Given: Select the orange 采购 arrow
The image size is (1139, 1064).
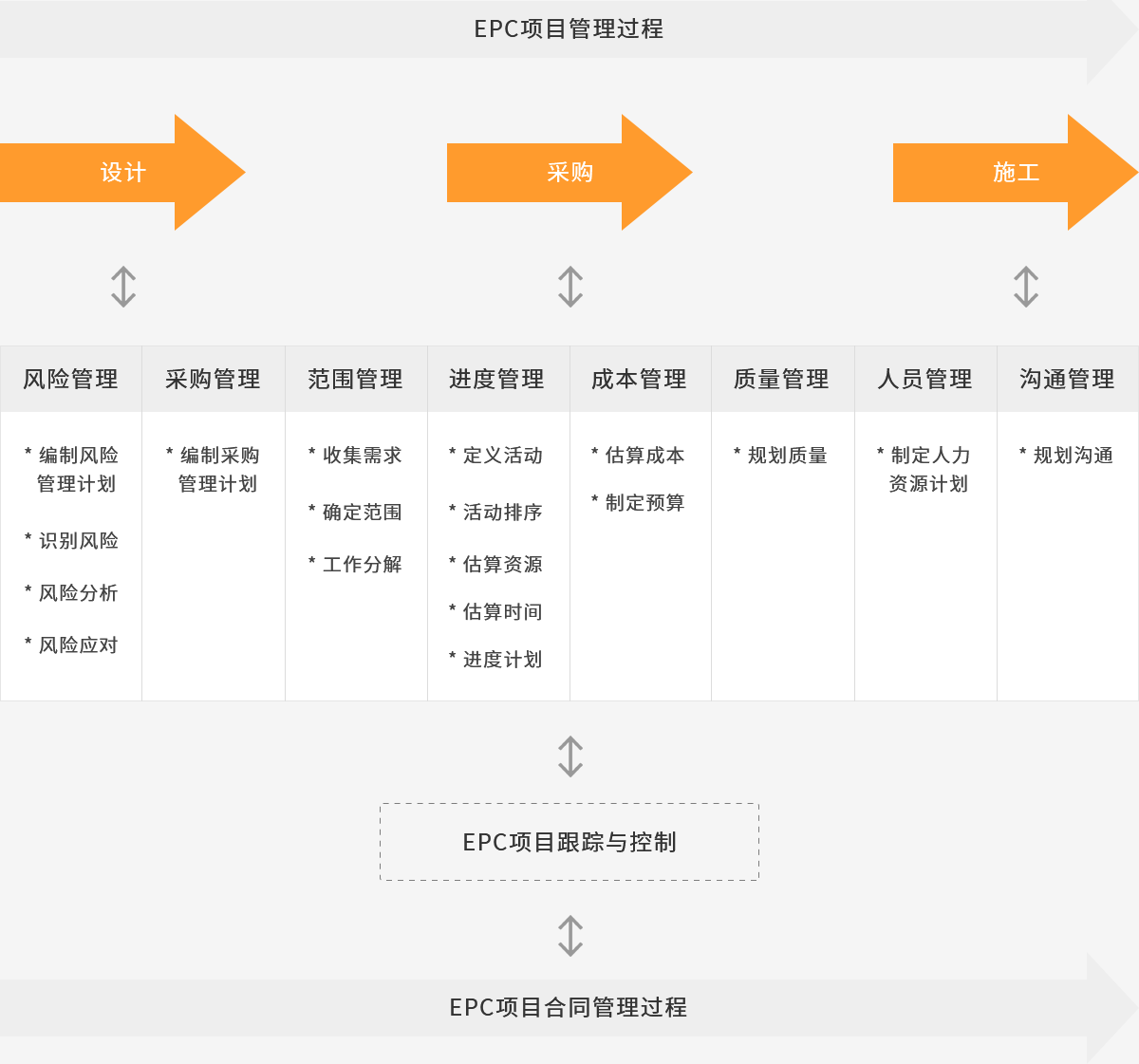Looking at the screenshot, I should pyautogui.click(x=569, y=172).
